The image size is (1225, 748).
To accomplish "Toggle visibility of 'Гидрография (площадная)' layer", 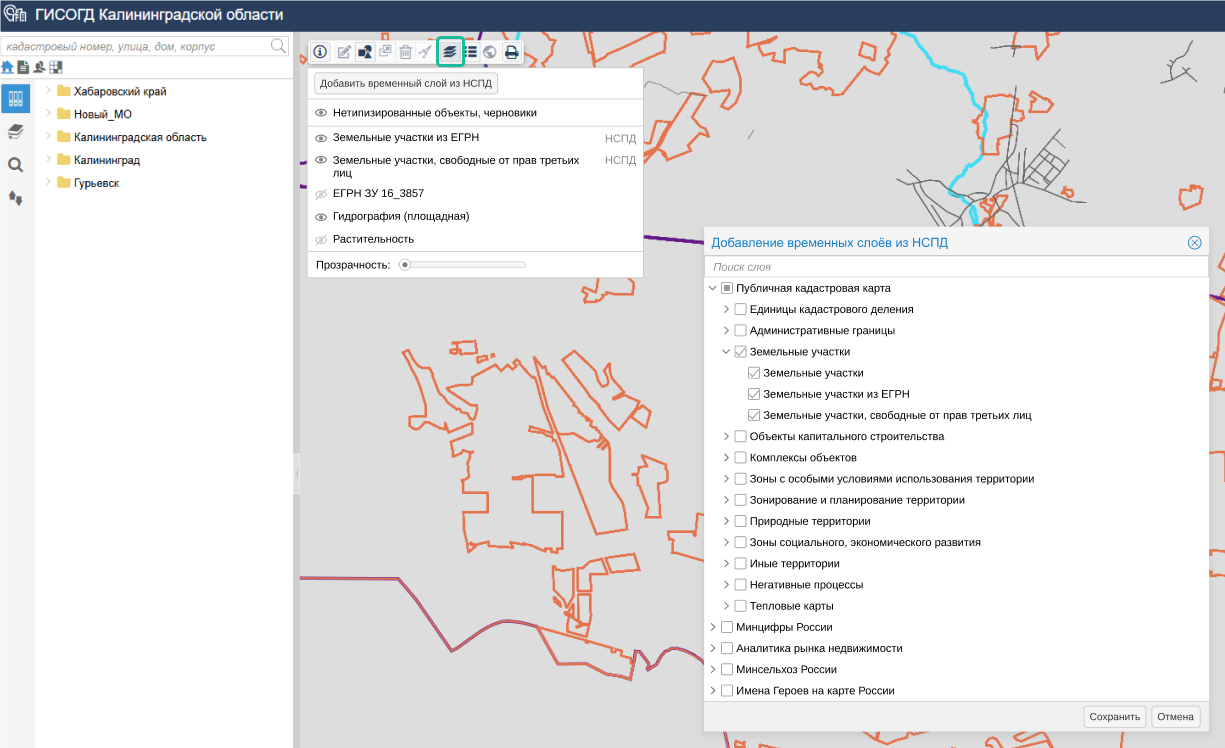I will point(321,216).
